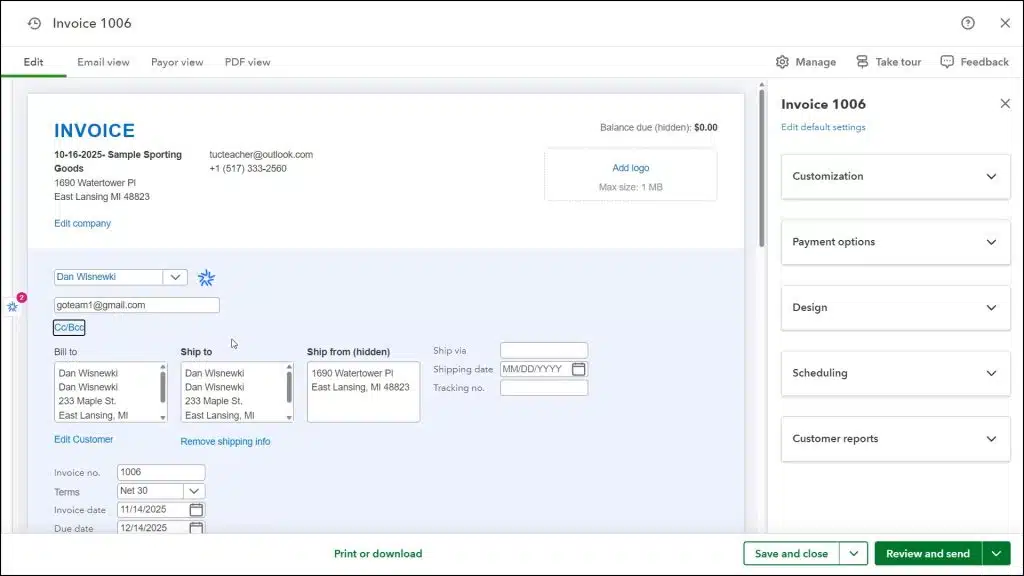This screenshot has height=576, width=1024.
Task: Click the main invoice form vertical scrollbar
Action: (x=761, y=168)
